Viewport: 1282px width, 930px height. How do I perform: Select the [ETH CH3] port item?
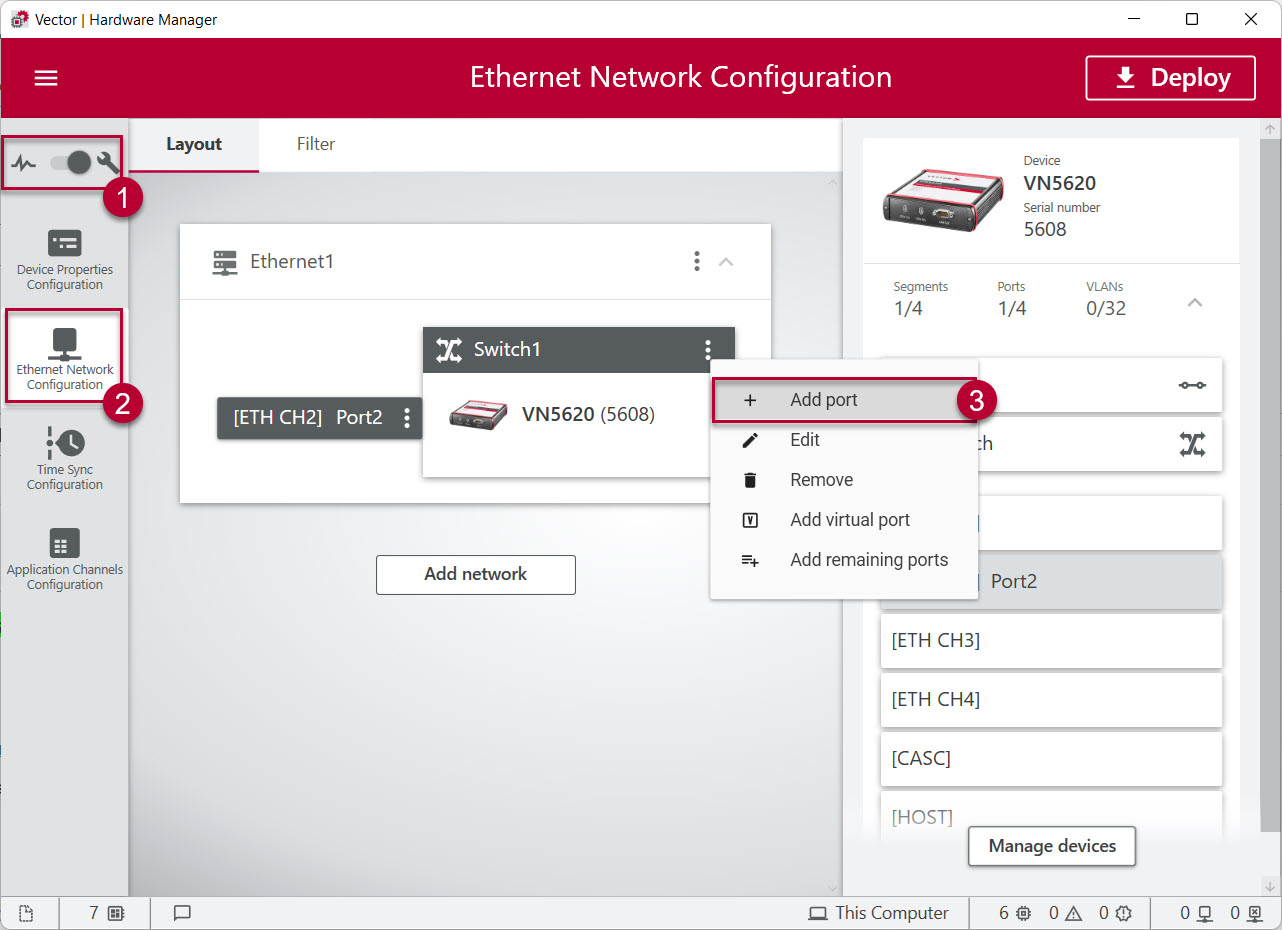tap(1051, 641)
